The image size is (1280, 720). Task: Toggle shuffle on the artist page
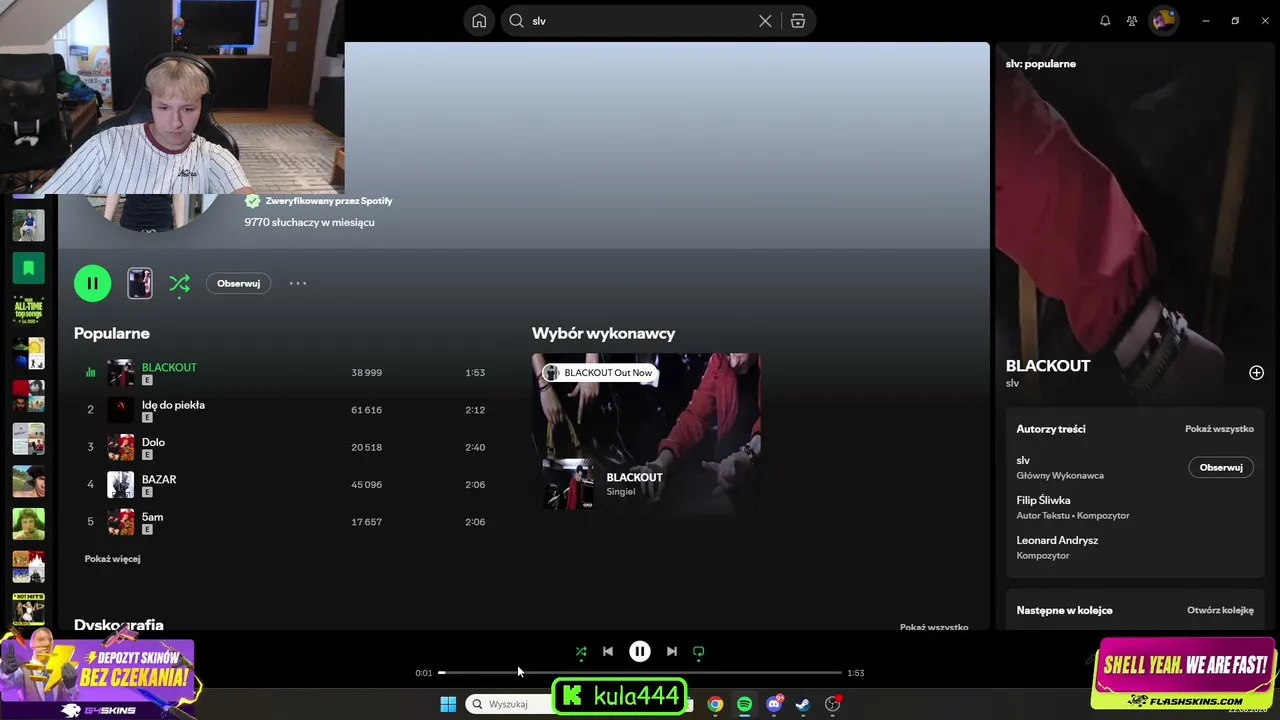point(179,284)
